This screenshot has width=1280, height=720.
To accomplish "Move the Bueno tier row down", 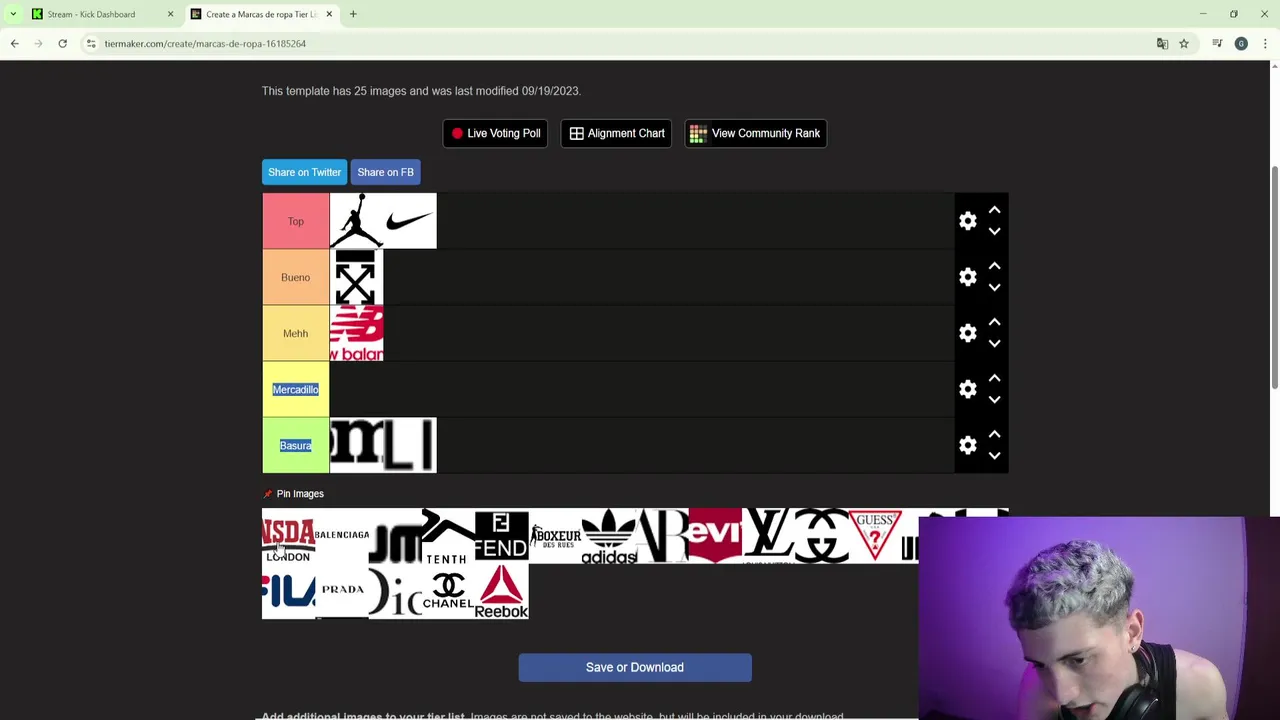I will point(994,287).
